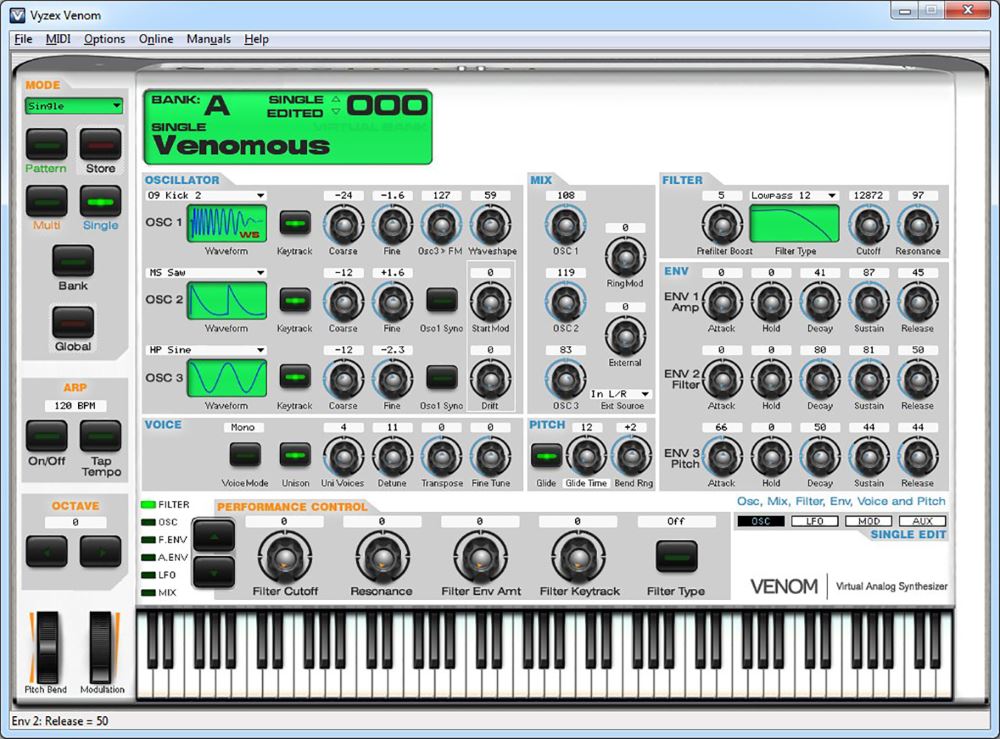
Task: Click the Glide Time knob
Action: tap(585, 457)
